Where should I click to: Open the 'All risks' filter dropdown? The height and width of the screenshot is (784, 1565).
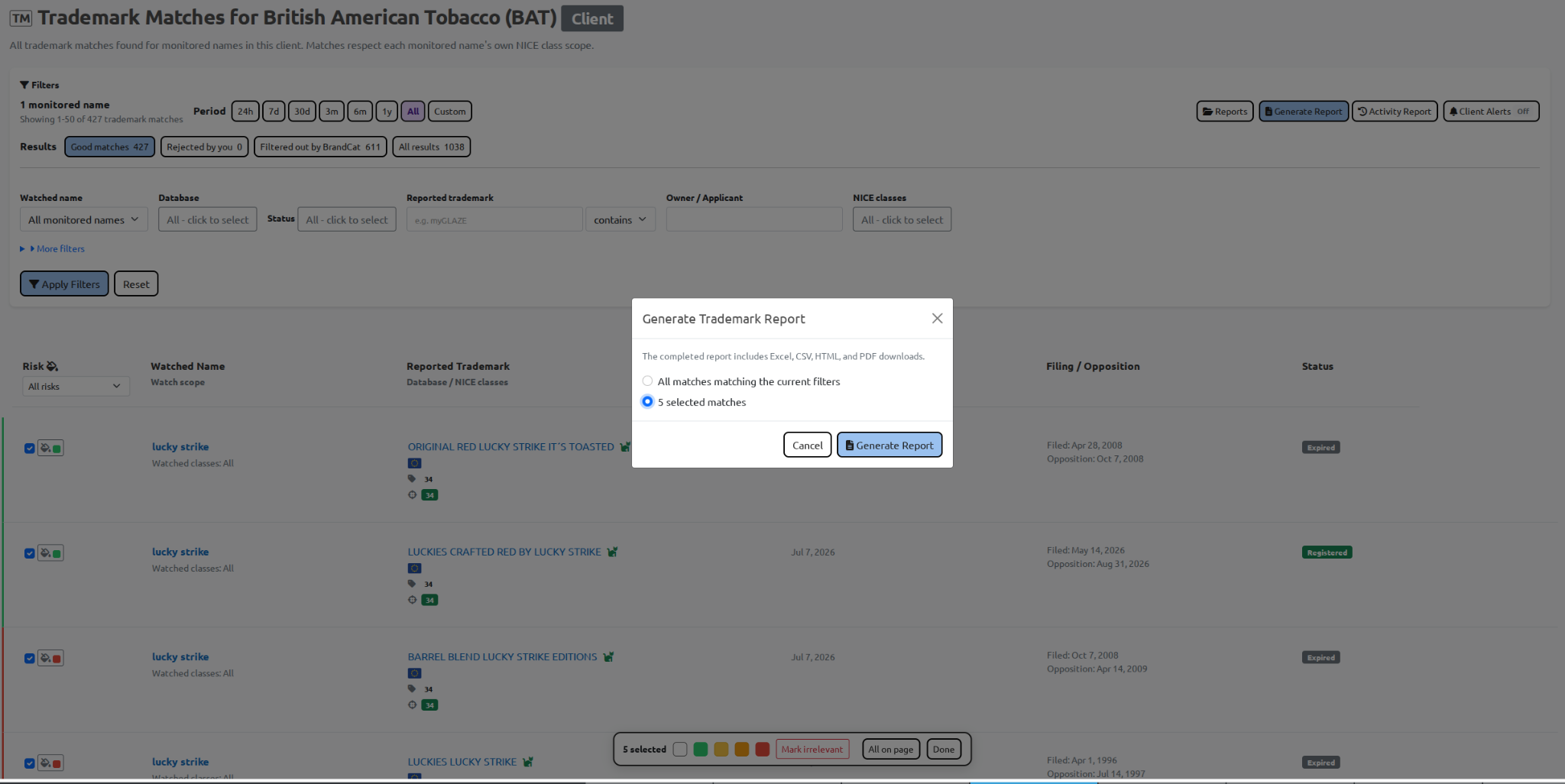pyautogui.click(x=76, y=387)
